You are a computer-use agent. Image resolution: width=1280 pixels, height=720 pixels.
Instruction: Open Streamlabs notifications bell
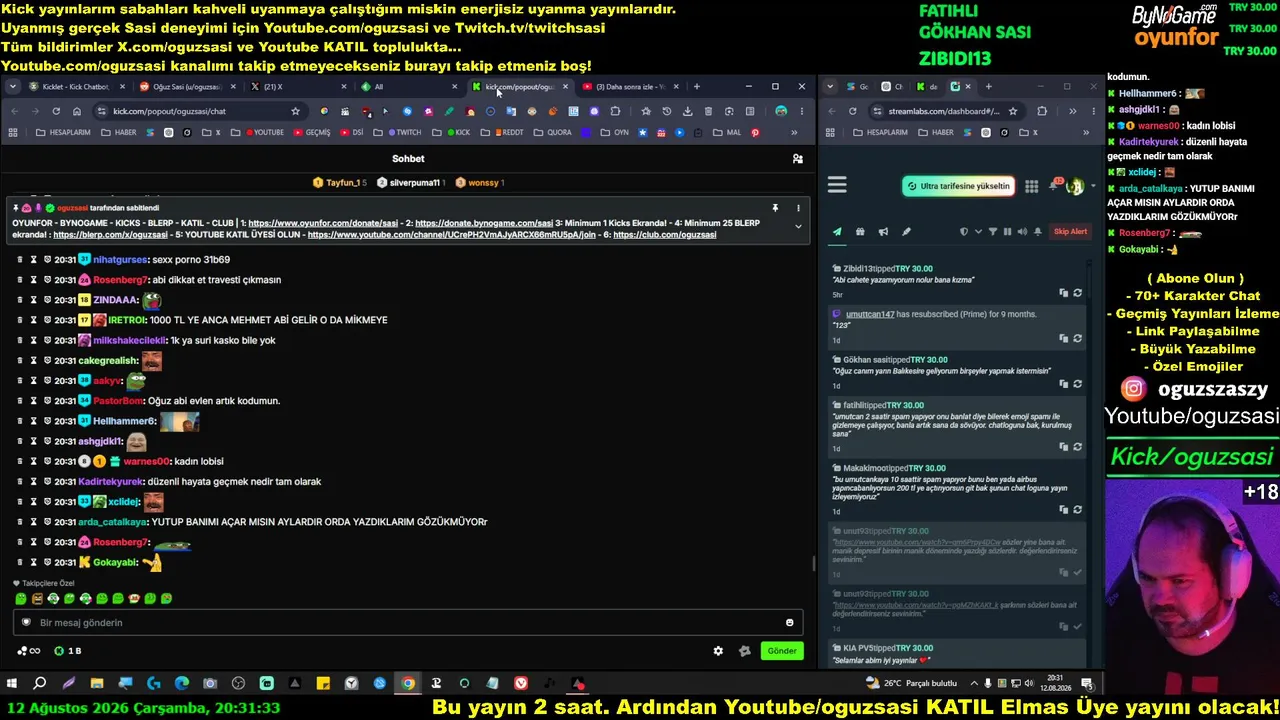(1054, 185)
